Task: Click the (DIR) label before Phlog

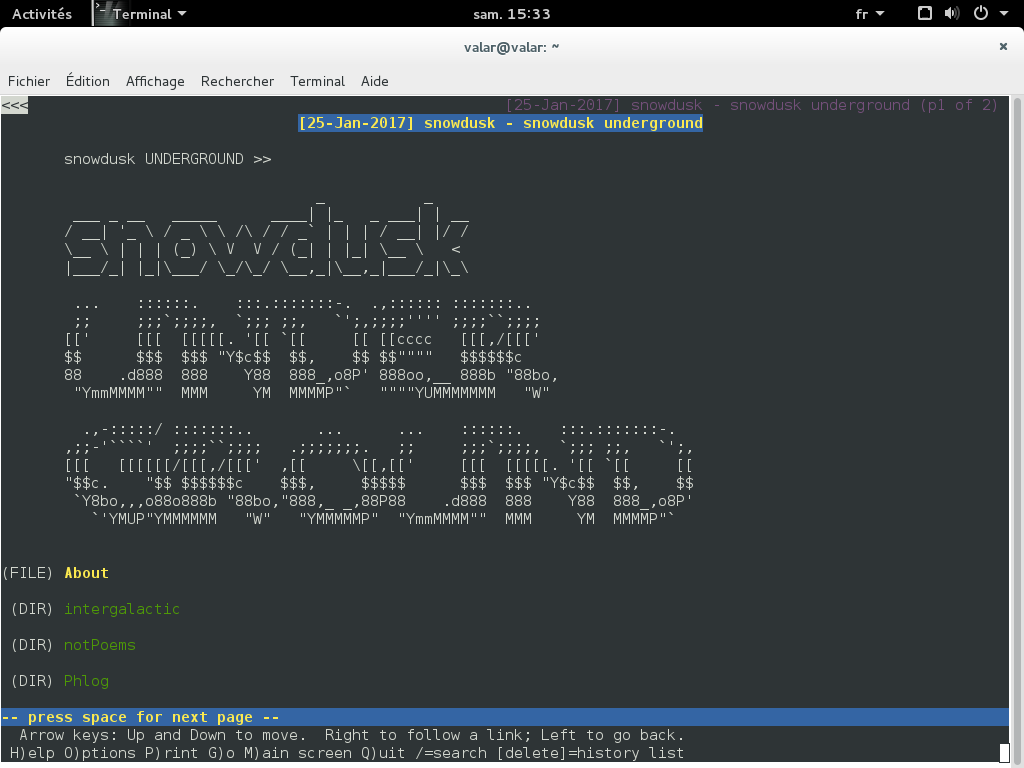Action: coord(32,680)
